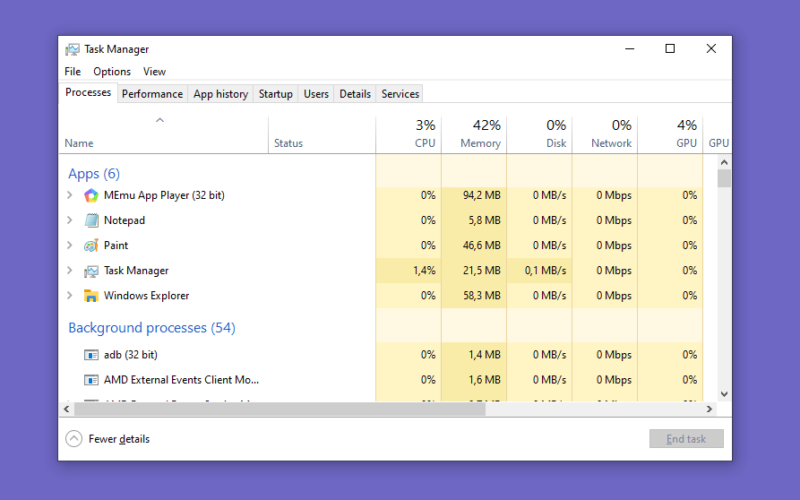Expand the Paint process group
Image resolution: width=800 pixels, height=500 pixels.
click(x=70, y=245)
